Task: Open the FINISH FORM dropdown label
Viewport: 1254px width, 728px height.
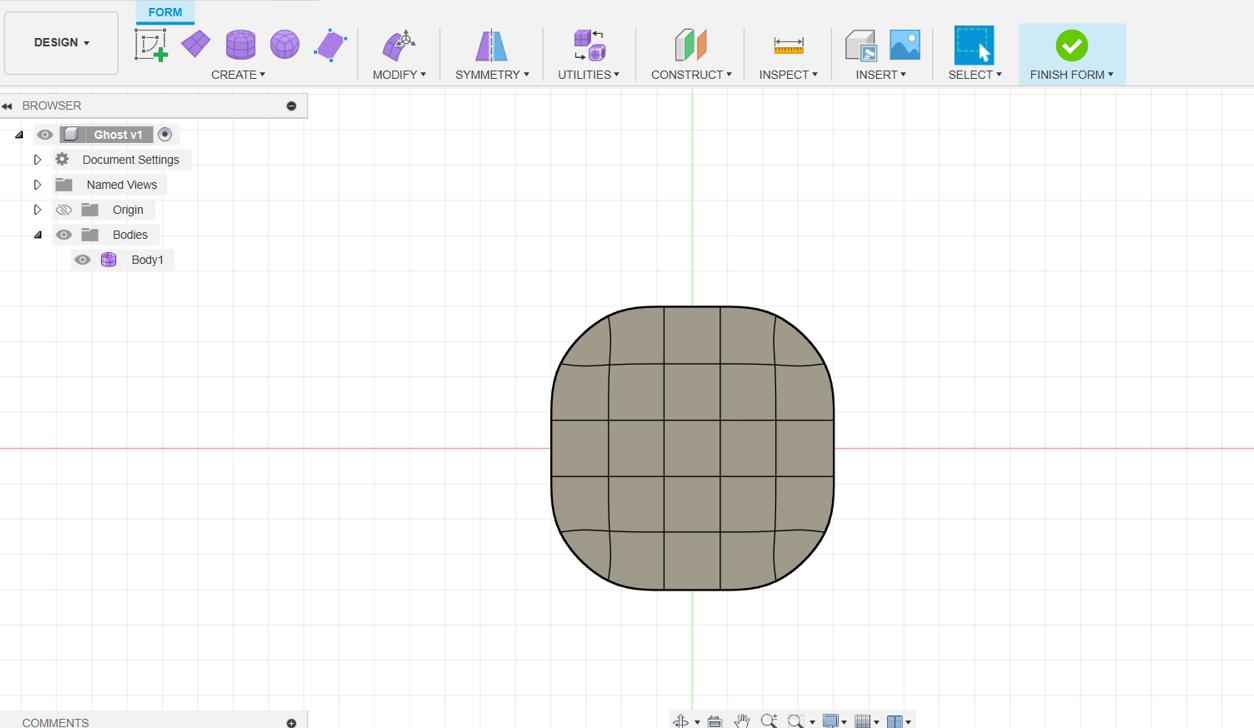Action: [x=1072, y=75]
